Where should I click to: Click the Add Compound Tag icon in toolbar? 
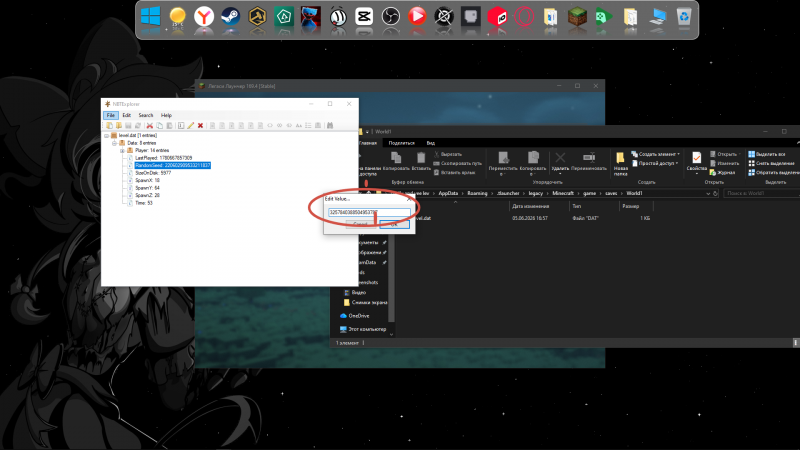click(x=318, y=126)
